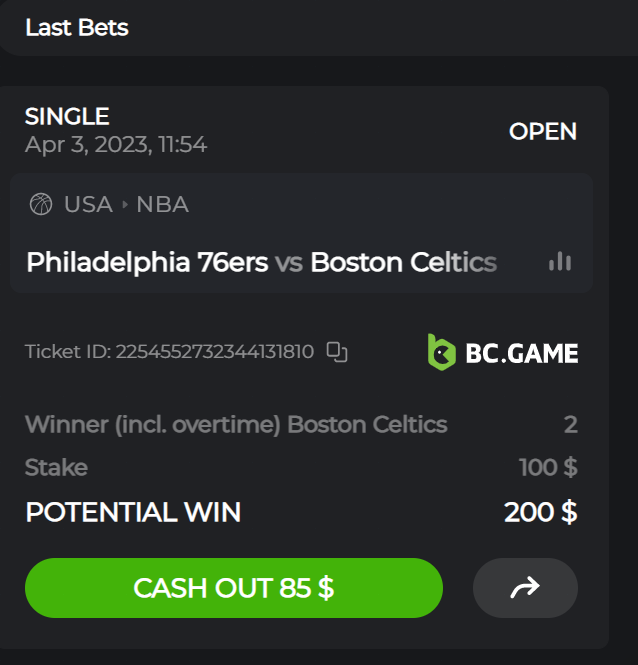Click the breadcrumb arrow between USA and NBA

click(x=125, y=205)
